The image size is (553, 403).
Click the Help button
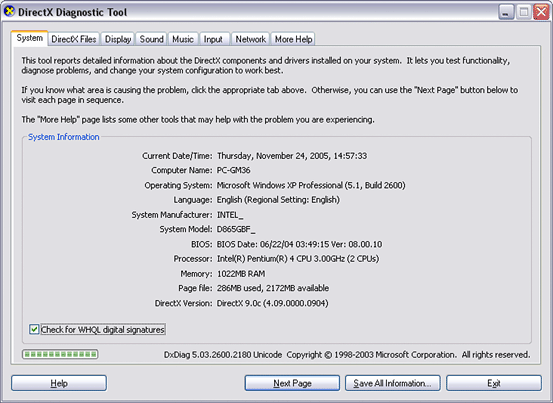(x=59, y=383)
